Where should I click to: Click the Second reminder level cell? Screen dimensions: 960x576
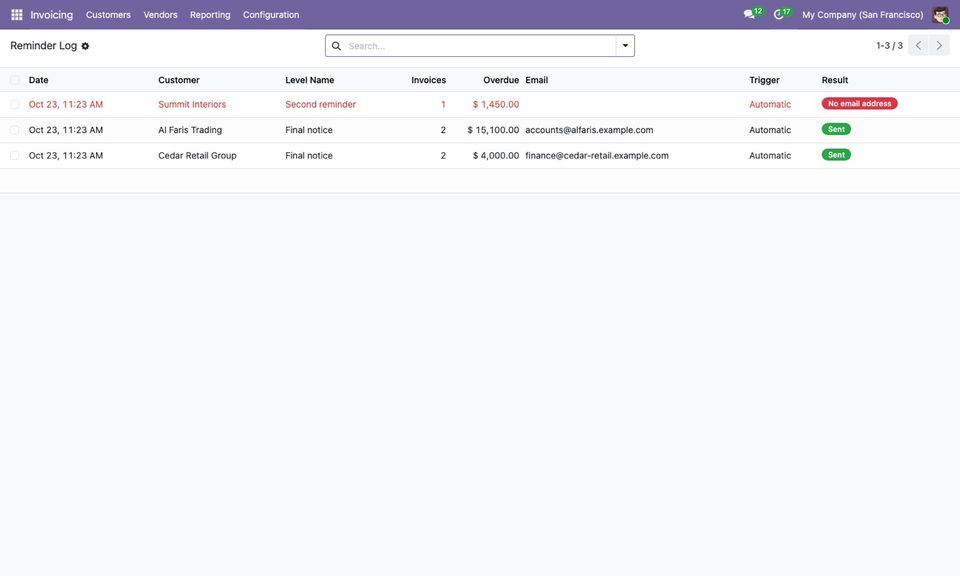[x=320, y=105]
